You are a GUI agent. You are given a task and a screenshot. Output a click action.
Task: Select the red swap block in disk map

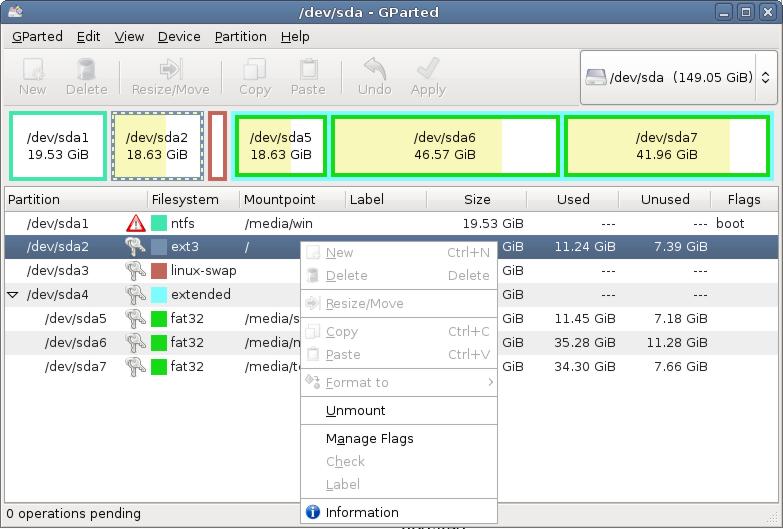[x=217, y=146]
